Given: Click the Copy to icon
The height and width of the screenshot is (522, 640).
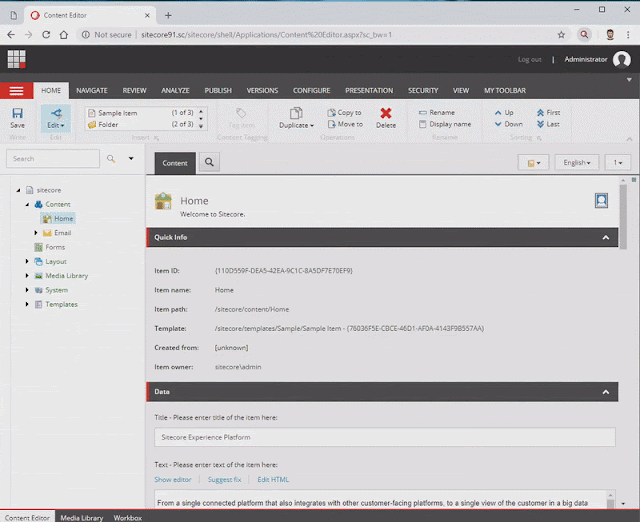Looking at the screenshot, I should click(331, 113).
